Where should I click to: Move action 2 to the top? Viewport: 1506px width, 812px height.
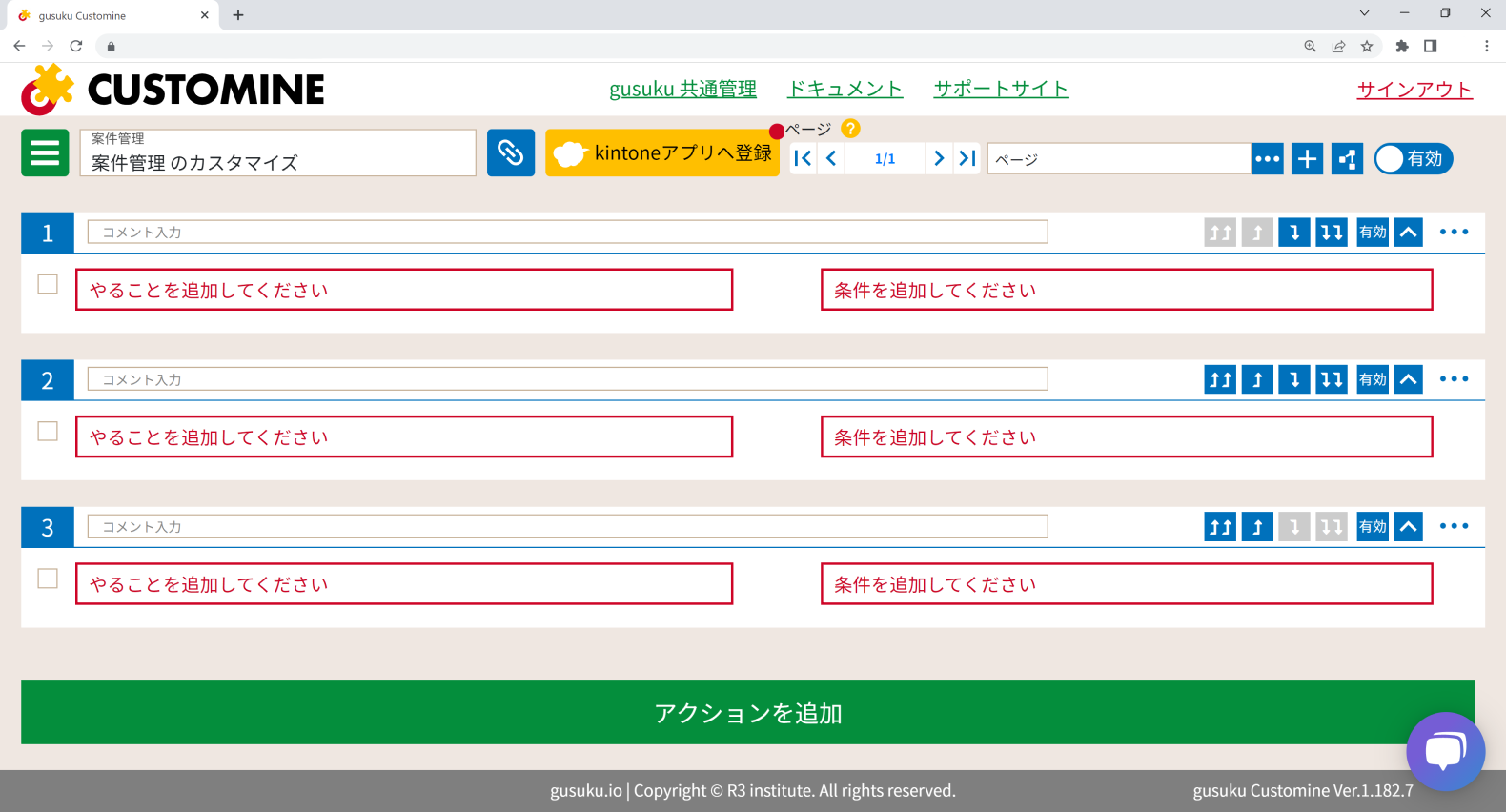1220,379
